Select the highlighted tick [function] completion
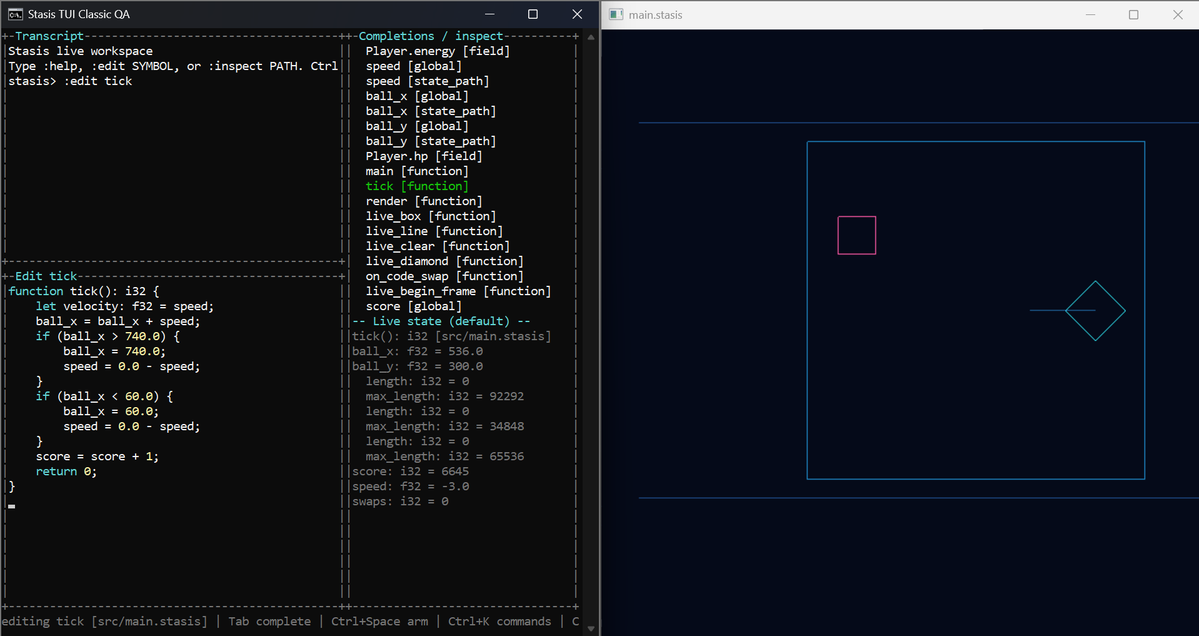 [417, 187]
